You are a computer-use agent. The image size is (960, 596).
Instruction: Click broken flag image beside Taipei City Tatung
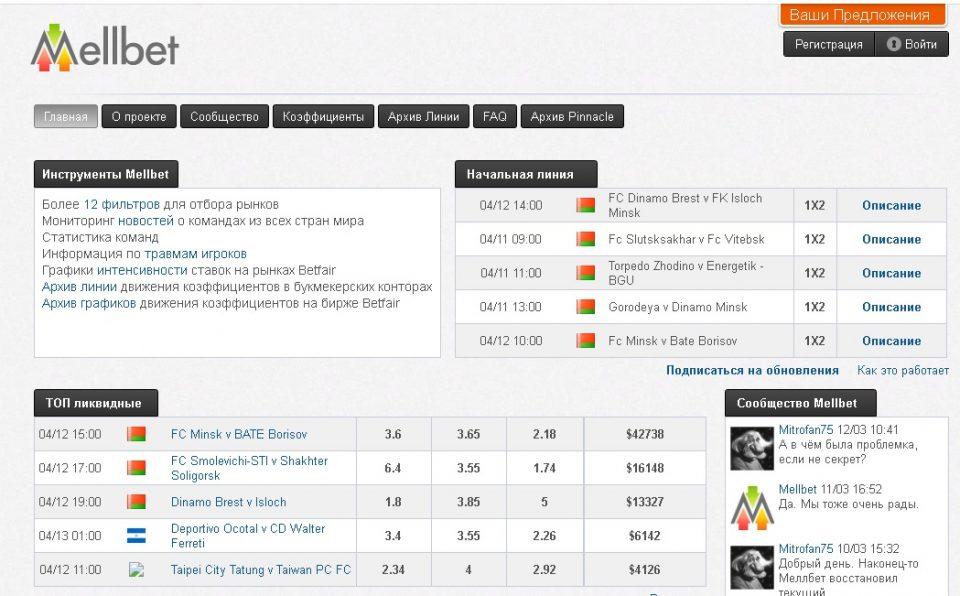click(x=136, y=570)
